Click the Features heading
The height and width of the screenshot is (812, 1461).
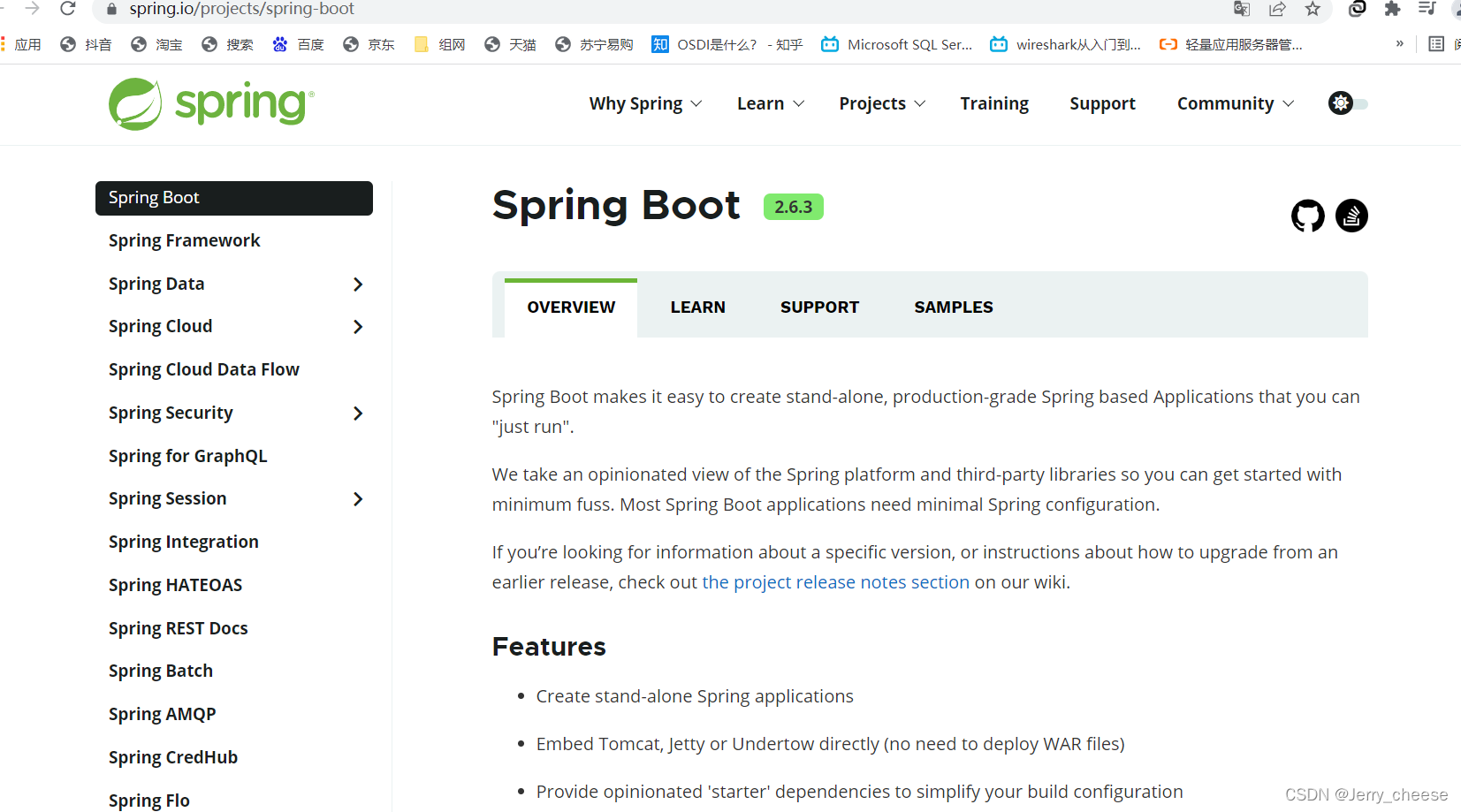(549, 647)
